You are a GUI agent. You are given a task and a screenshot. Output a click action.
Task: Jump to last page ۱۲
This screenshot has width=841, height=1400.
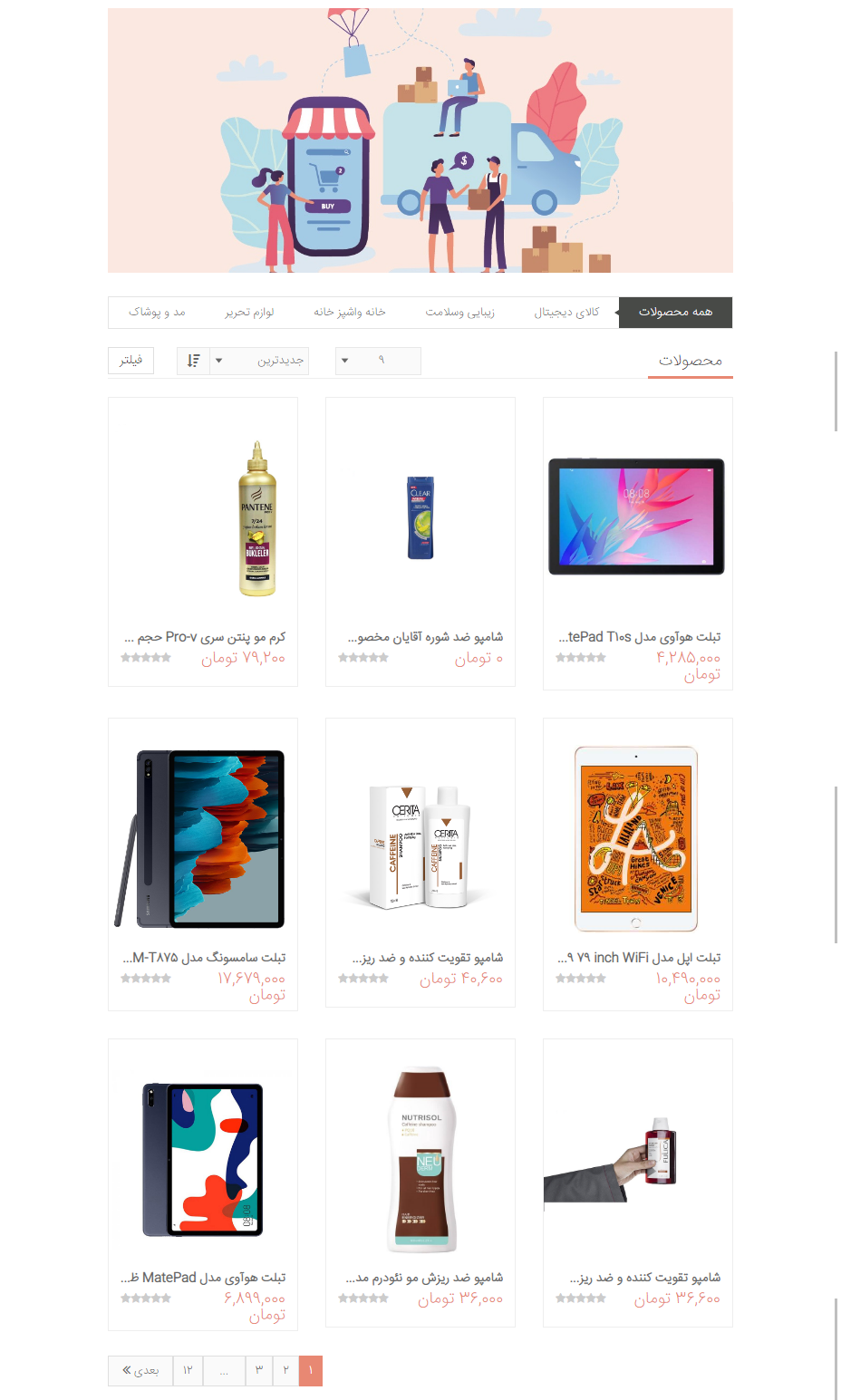pyautogui.click(x=188, y=1370)
